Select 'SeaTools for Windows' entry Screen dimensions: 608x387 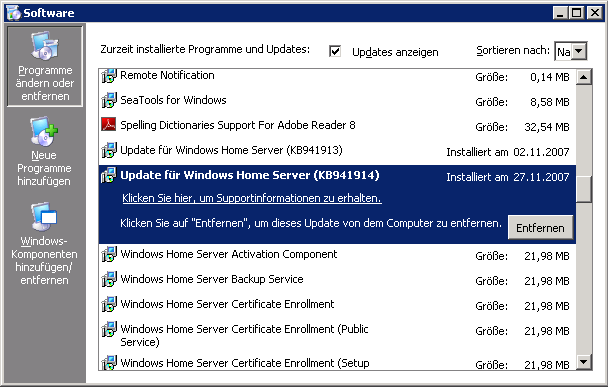tap(173, 100)
